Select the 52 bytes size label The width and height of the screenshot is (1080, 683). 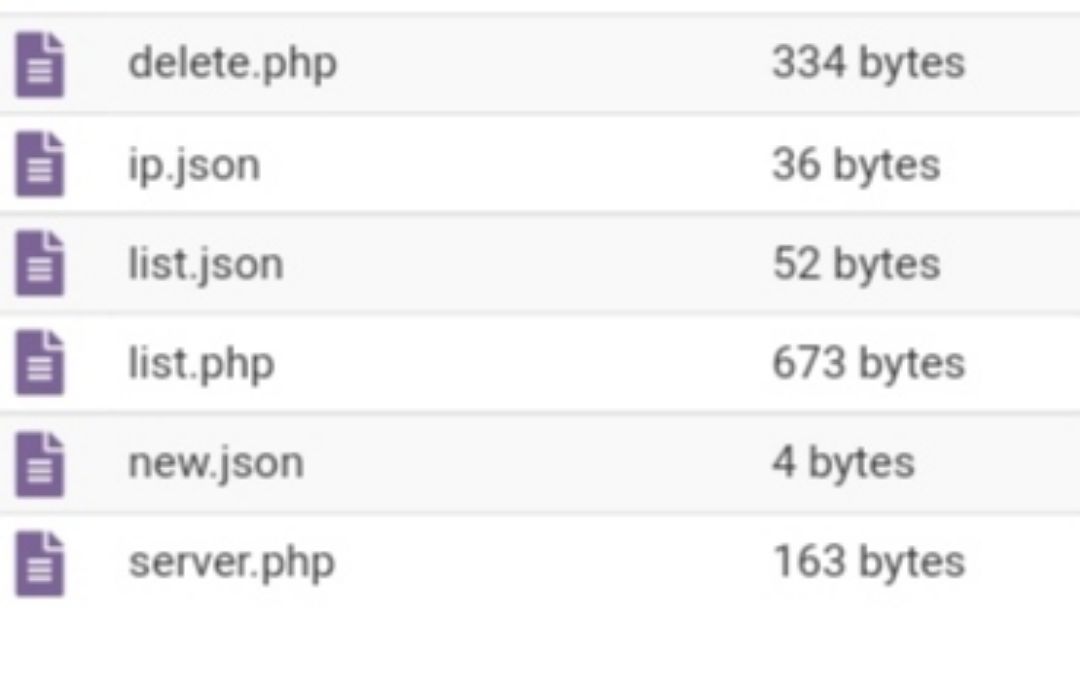[856, 265]
